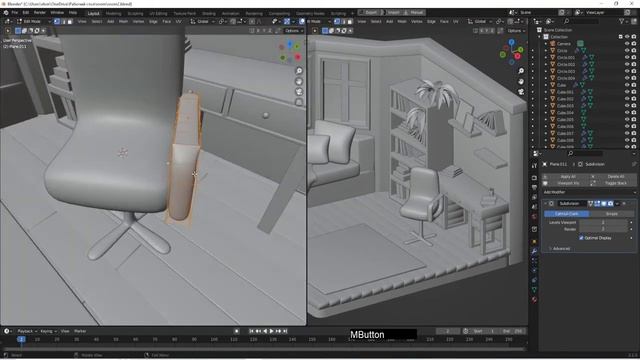This screenshot has height=360, width=640.
Task: Disable Cube.002 in renders camera icon
Action: point(634,99)
